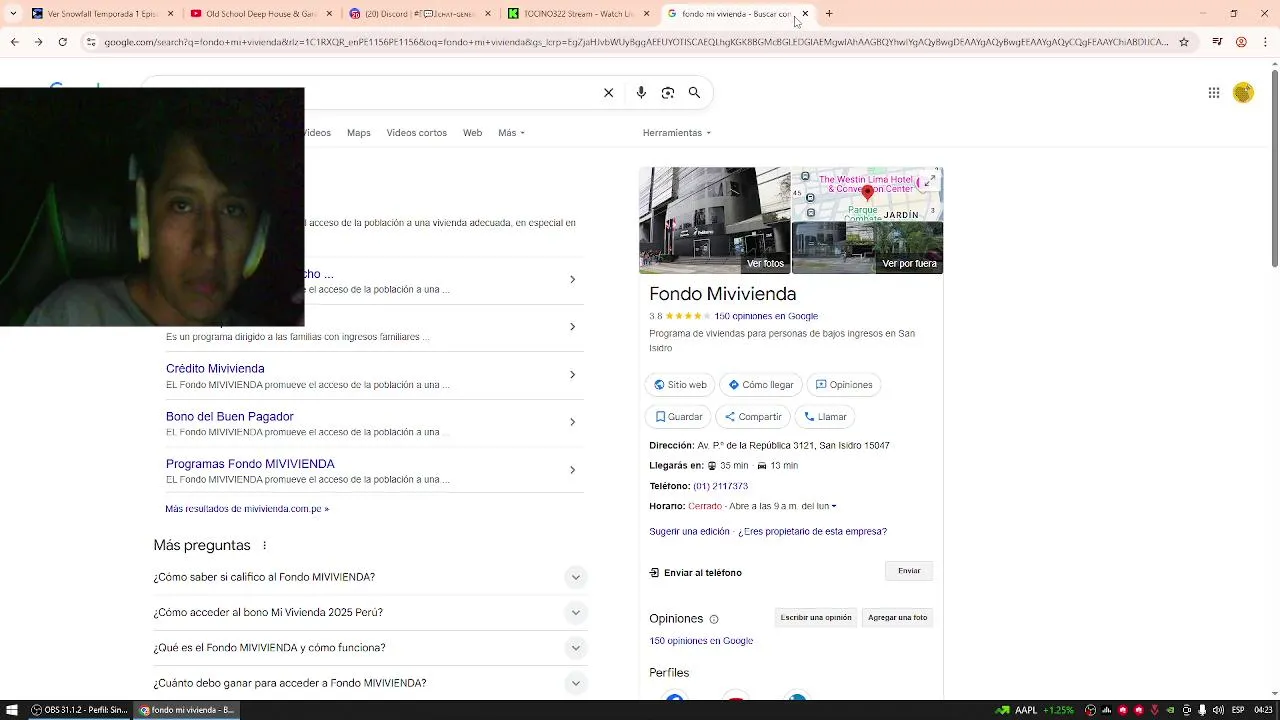Switch to the Ver Snowfall Temporada 1 tab
Viewport: 1280px width, 720px height.
(x=102, y=14)
